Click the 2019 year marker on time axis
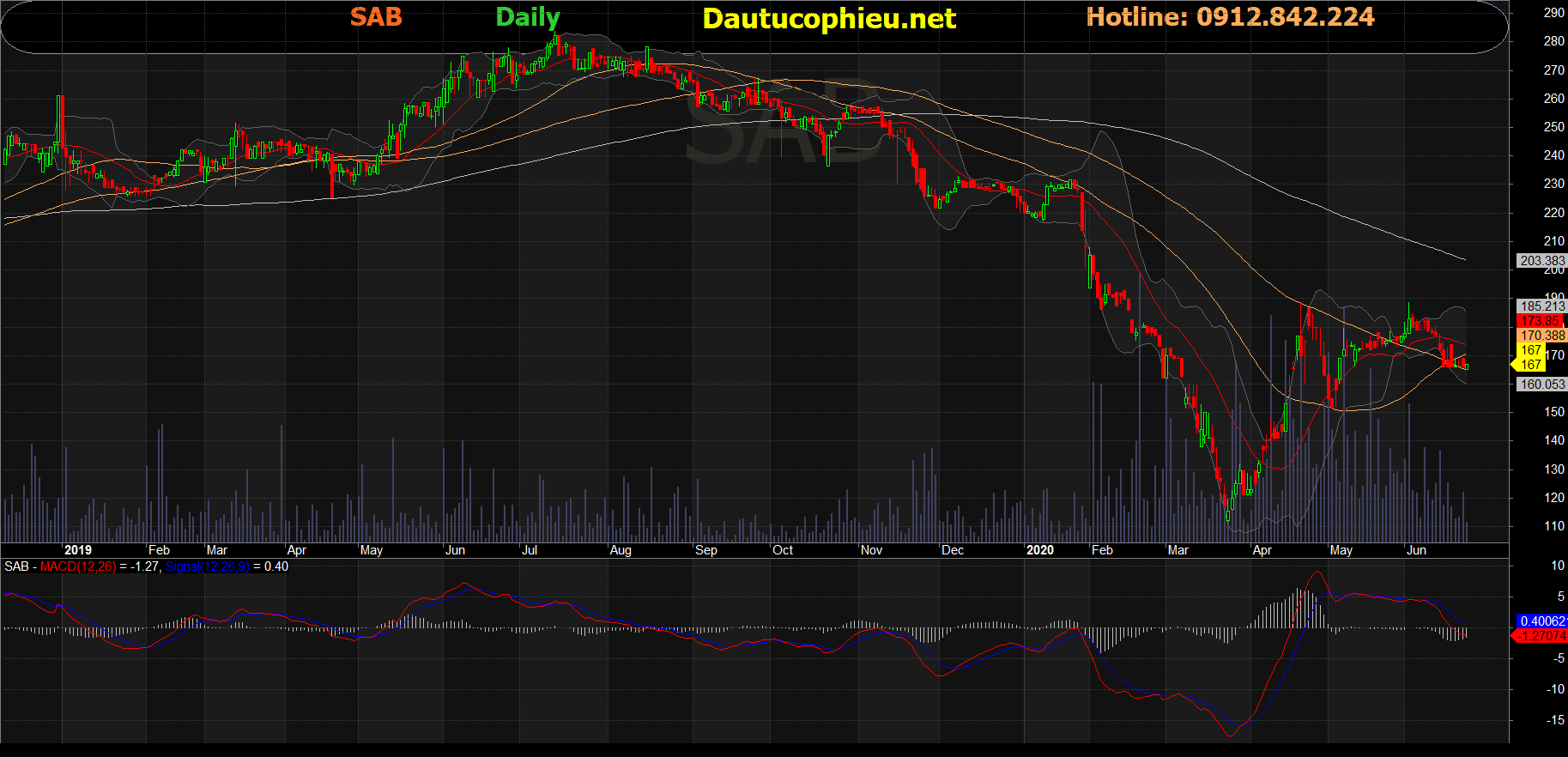This screenshot has width=1568, height=757. pyautogui.click(x=78, y=550)
